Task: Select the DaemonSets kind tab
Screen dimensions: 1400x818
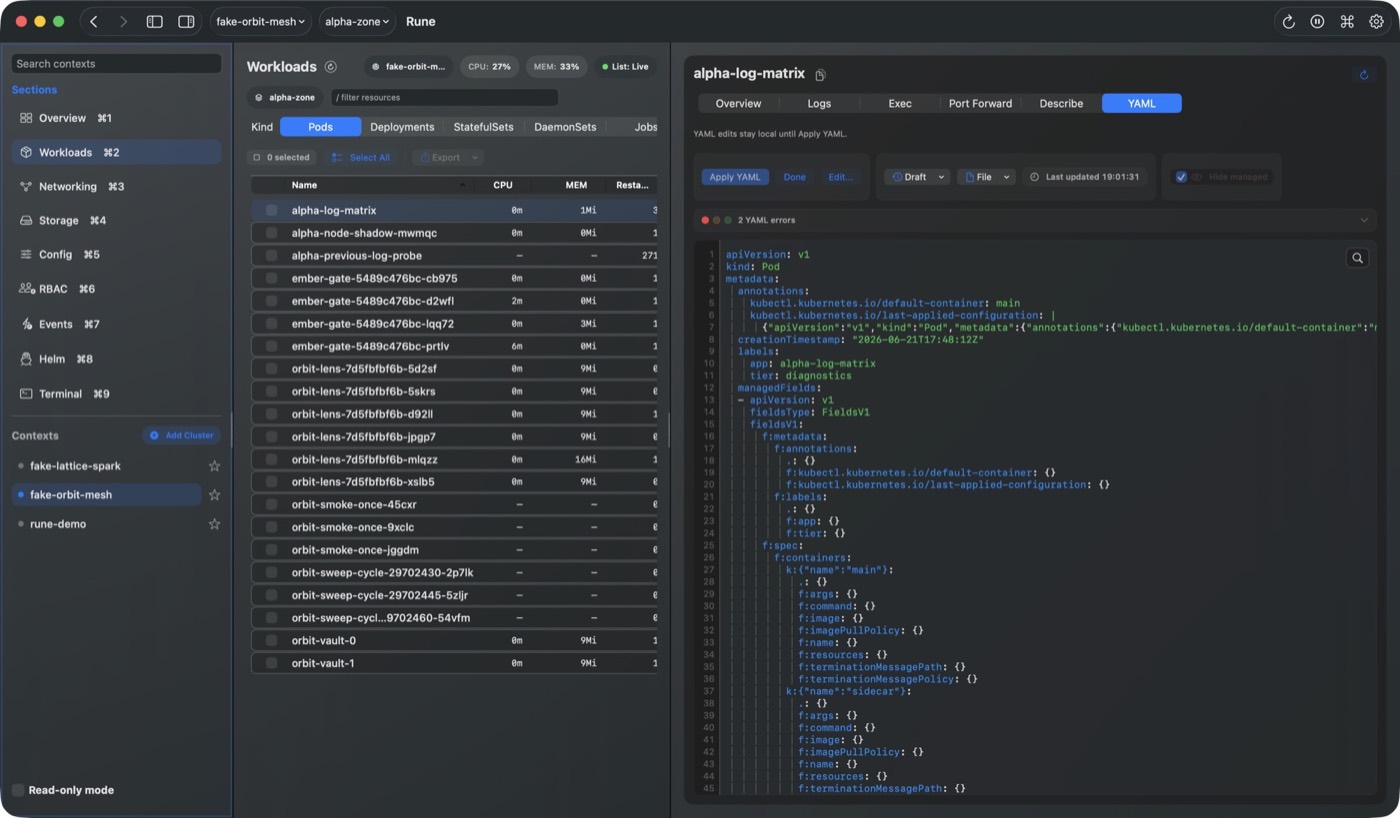Action: tap(565, 127)
